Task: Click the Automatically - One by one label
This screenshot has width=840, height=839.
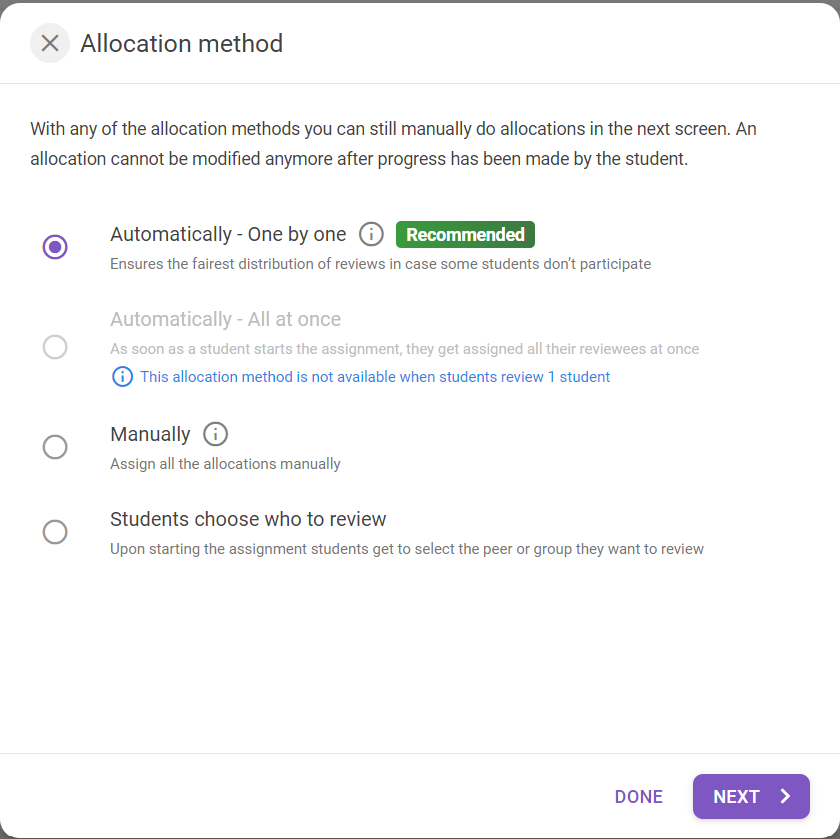Action: 228,235
